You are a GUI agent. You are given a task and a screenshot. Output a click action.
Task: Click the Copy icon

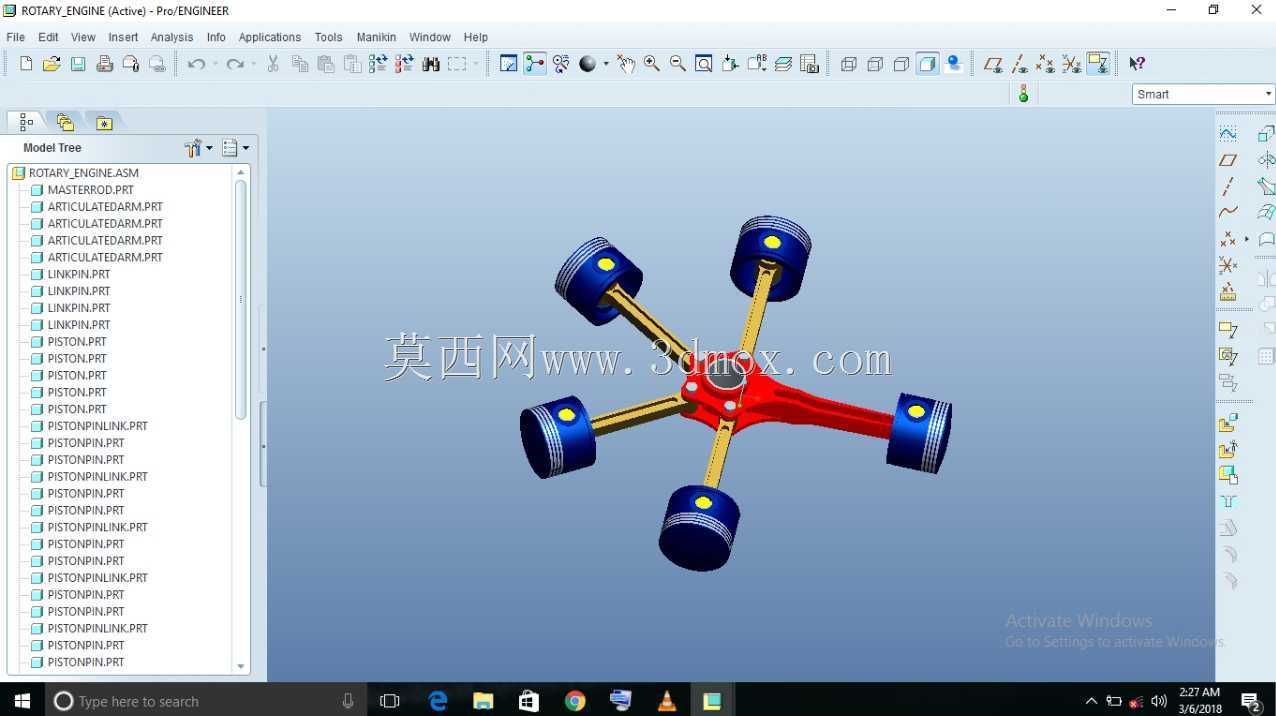point(300,64)
